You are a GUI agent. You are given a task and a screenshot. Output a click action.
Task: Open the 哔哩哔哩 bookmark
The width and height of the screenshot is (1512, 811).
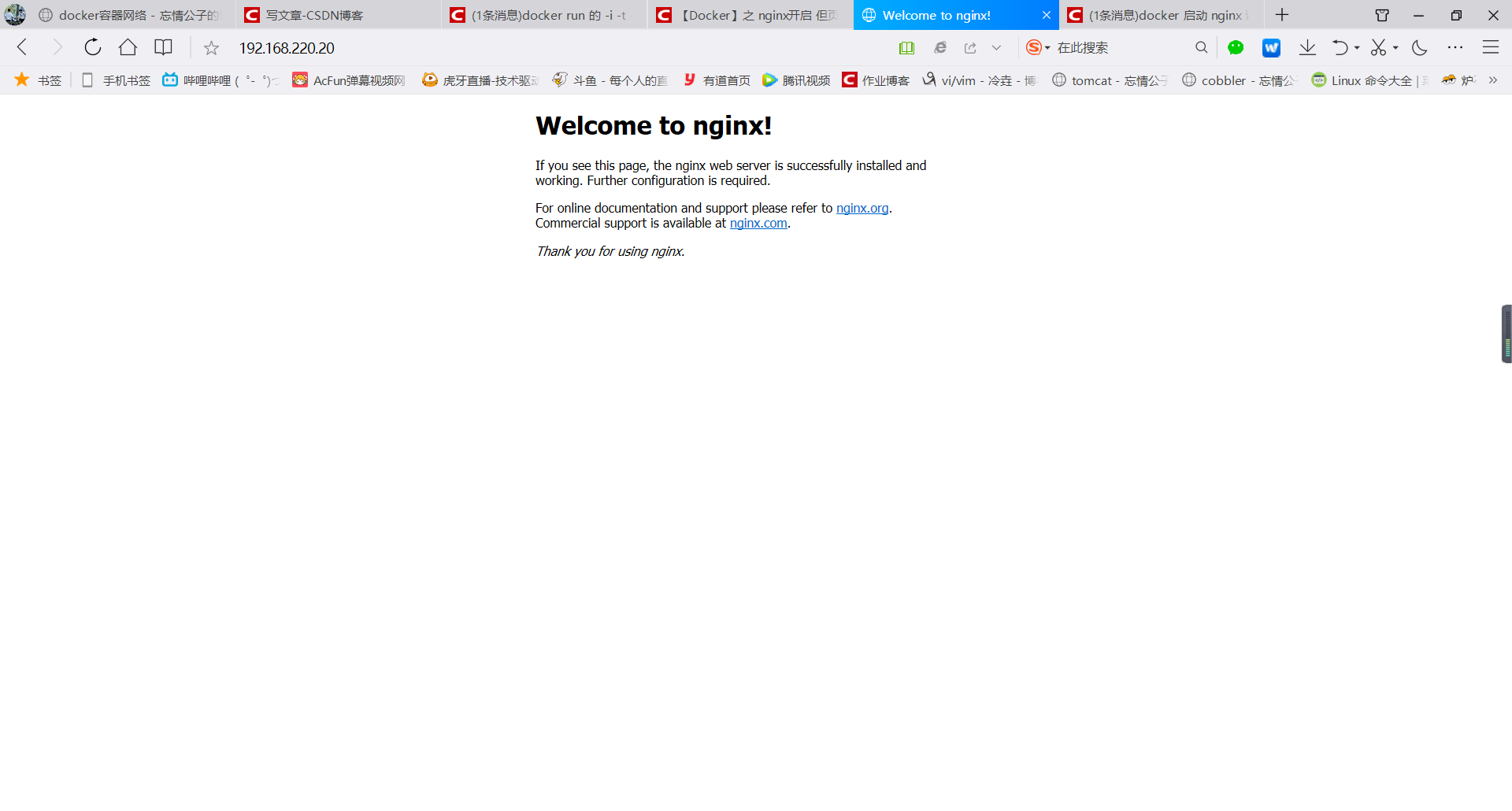pos(220,80)
